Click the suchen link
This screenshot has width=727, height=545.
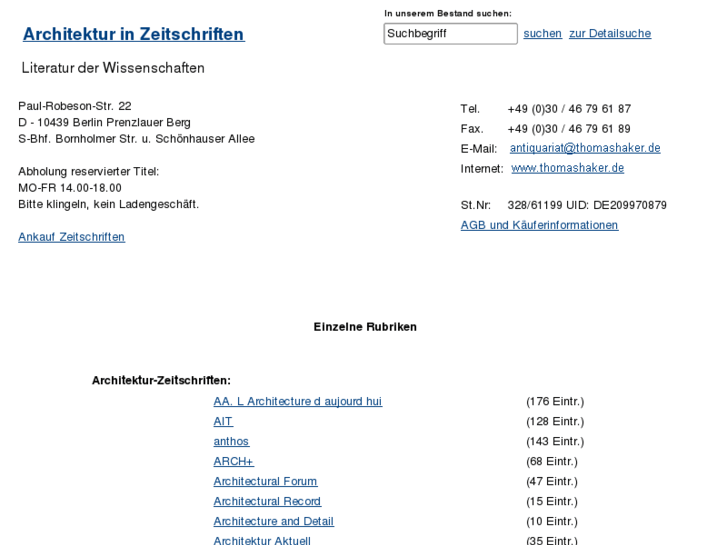542,33
